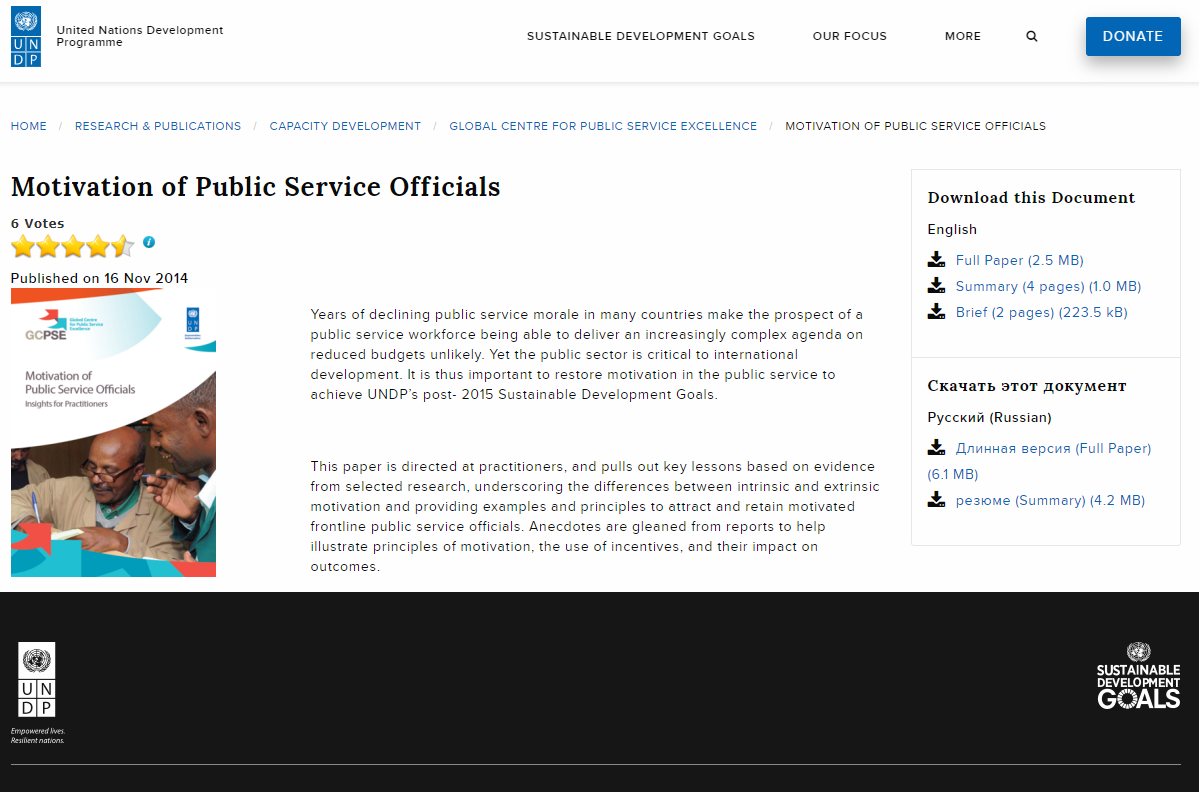Click the download icon beside Brief (2 pages)

click(x=936, y=311)
